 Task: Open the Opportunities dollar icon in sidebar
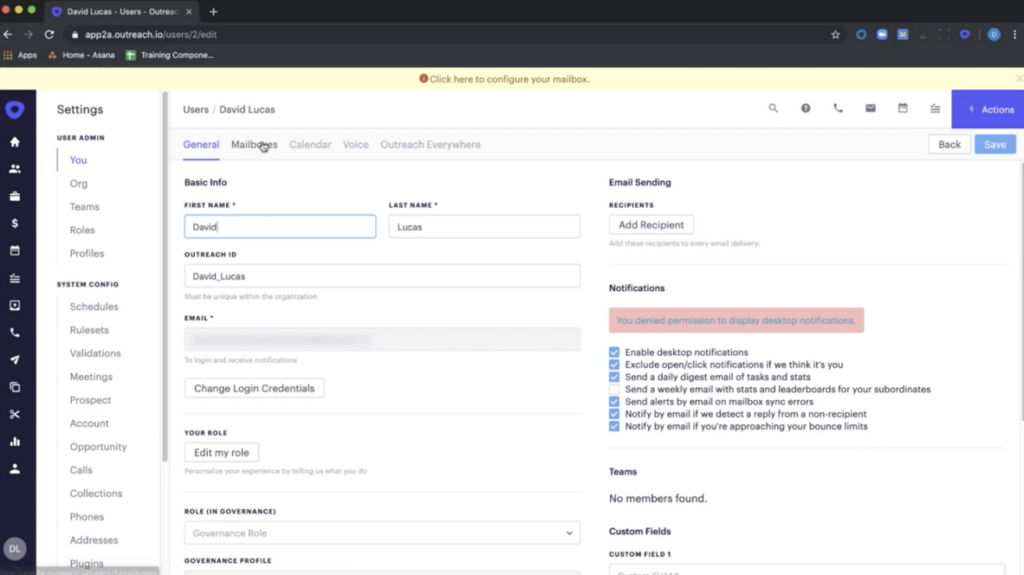[x=14, y=223]
